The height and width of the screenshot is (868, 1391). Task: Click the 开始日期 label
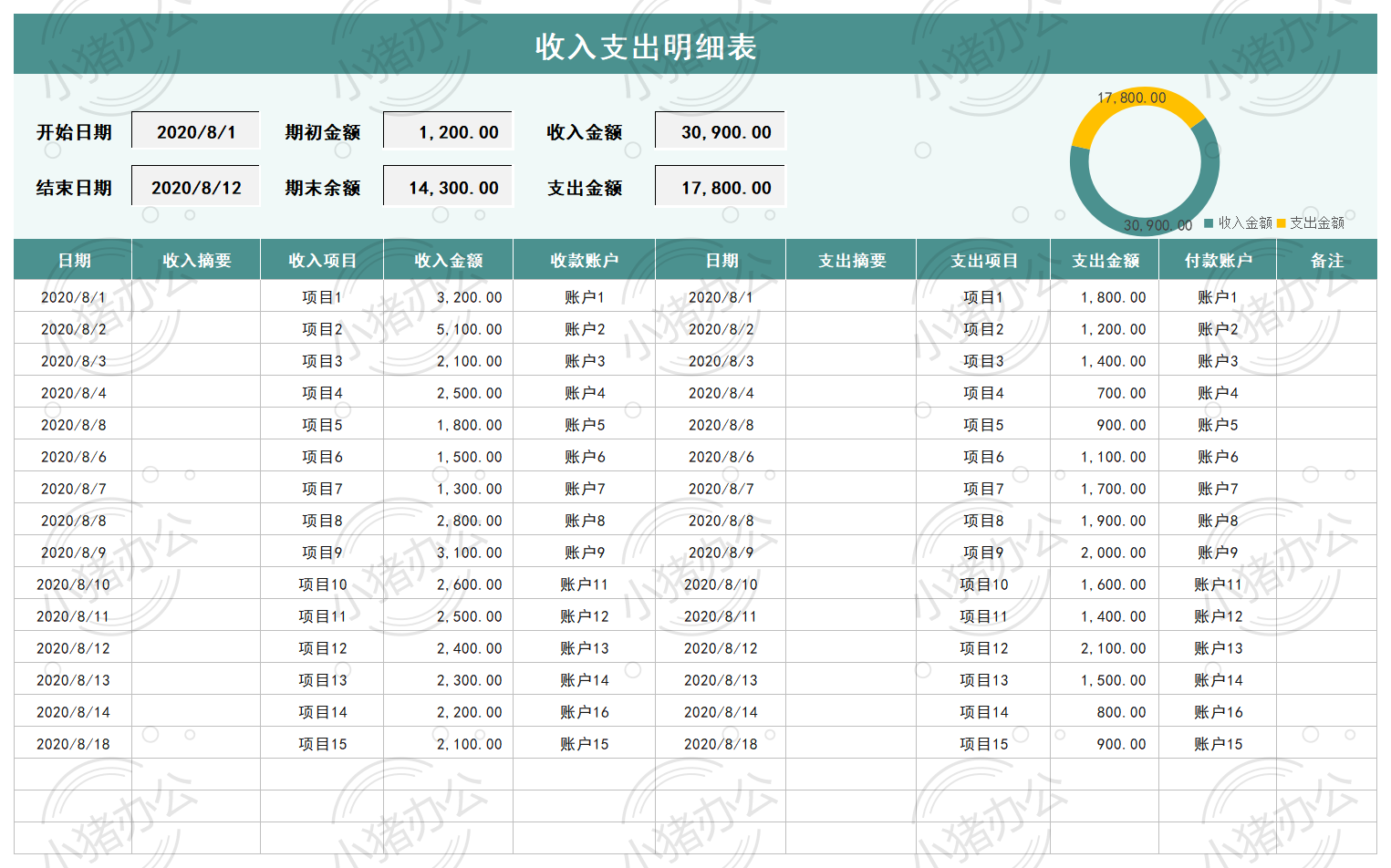click(x=74, y=132)
